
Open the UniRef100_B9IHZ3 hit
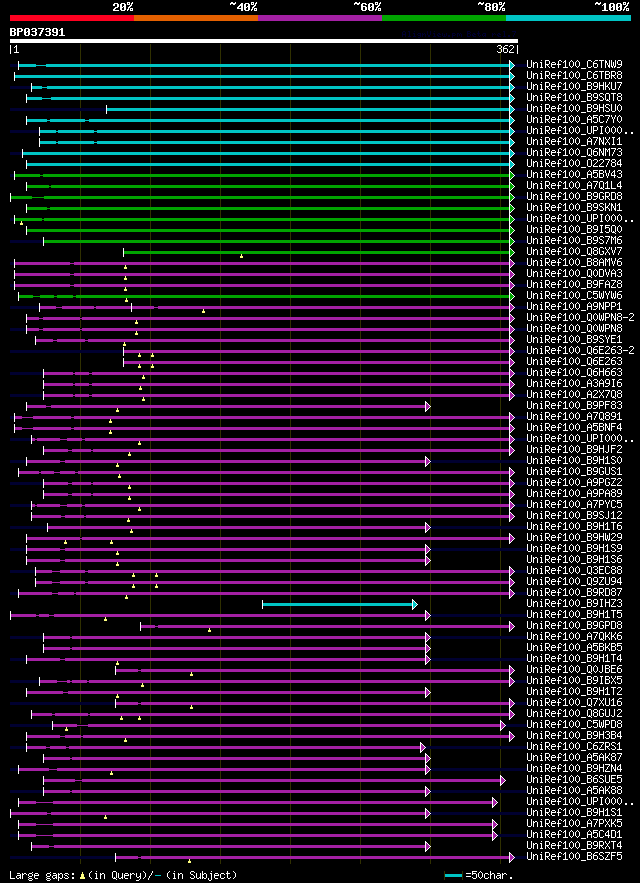click(574, 603)
